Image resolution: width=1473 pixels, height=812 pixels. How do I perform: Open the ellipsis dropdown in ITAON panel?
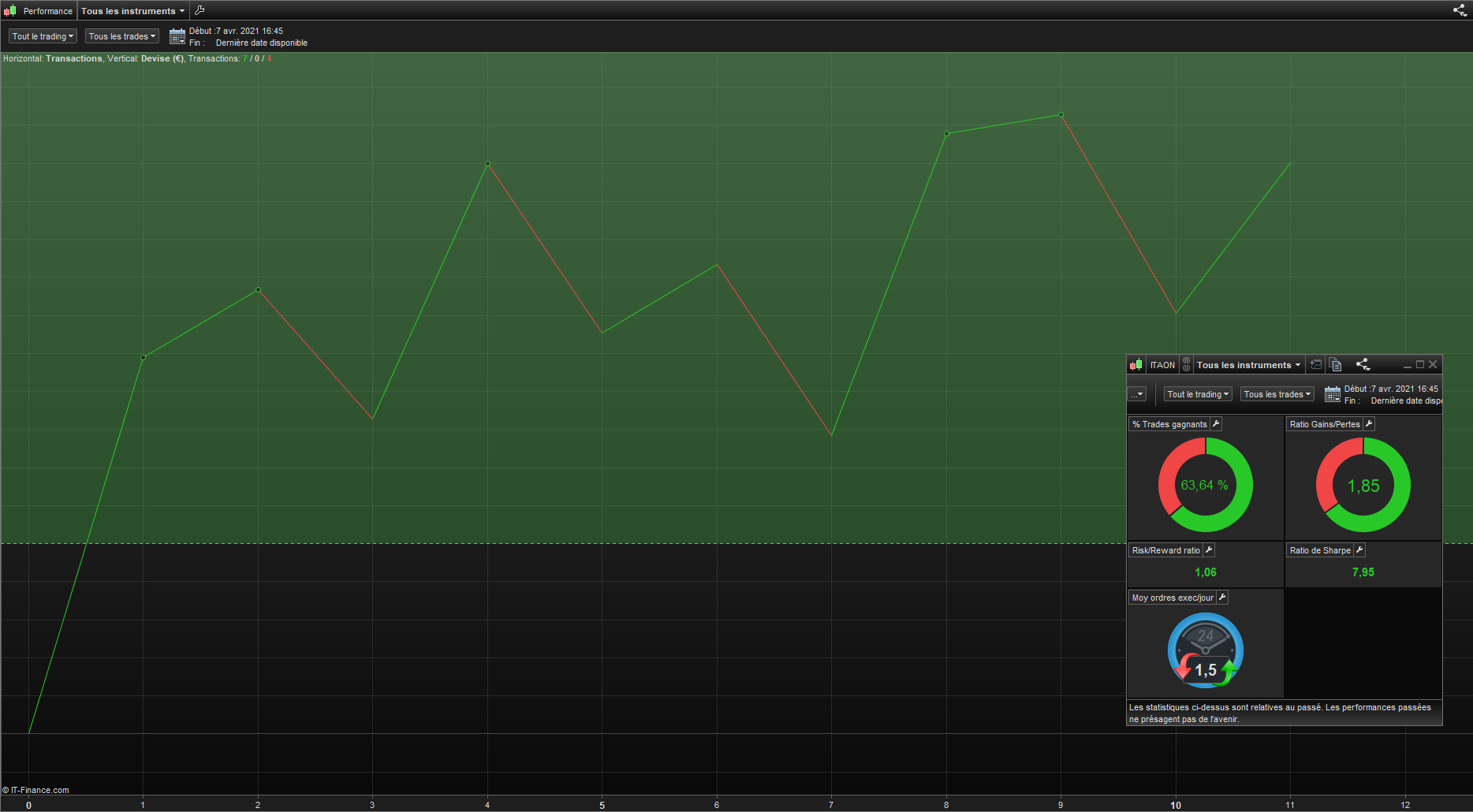point(1137,394)
